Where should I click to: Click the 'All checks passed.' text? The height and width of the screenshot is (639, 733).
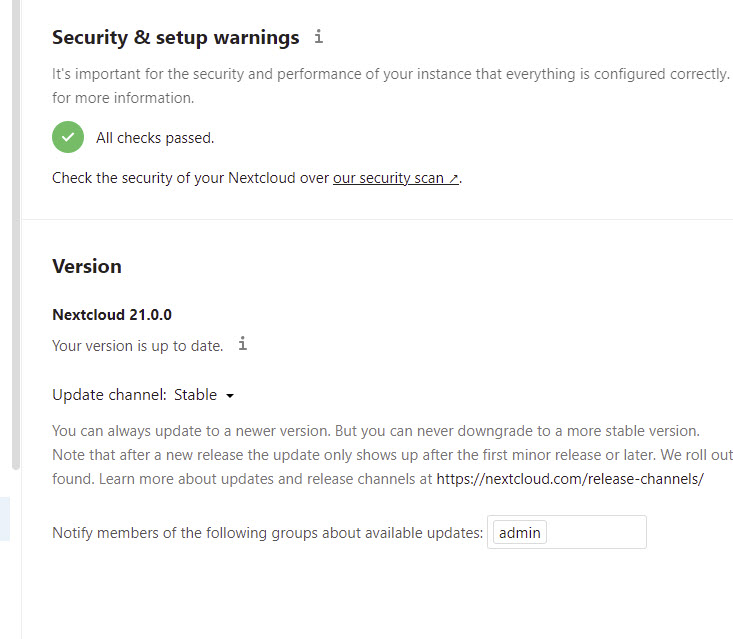click(155, 138)
